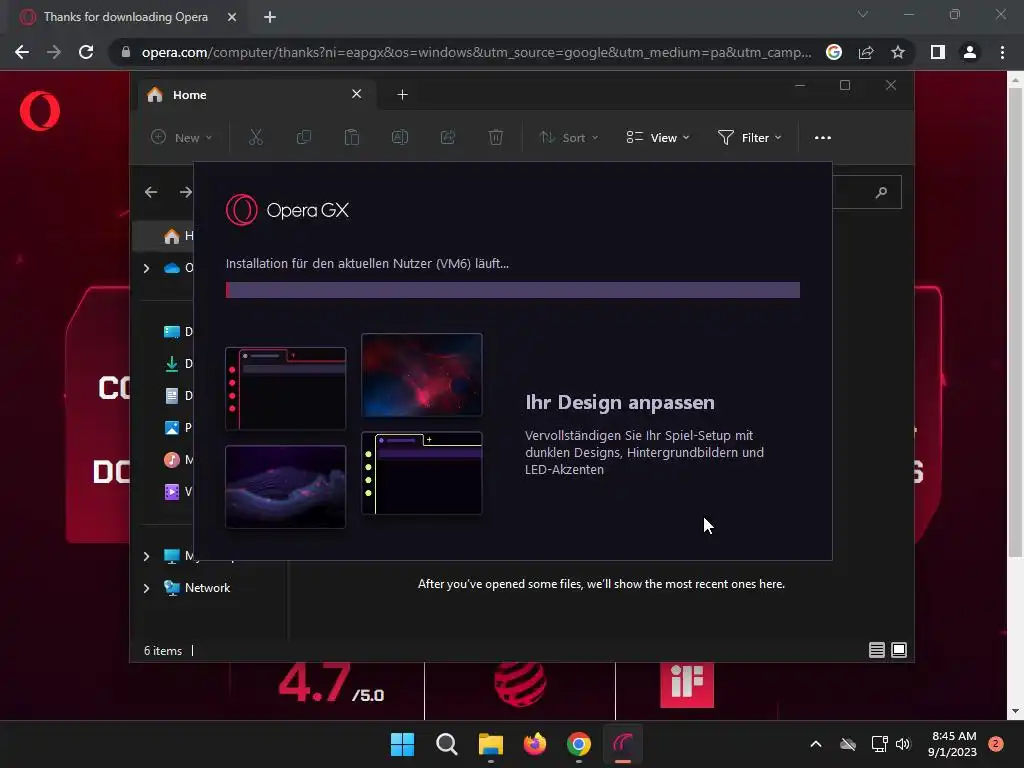Open the New dropdown in File Explorer

pos(181,137)
